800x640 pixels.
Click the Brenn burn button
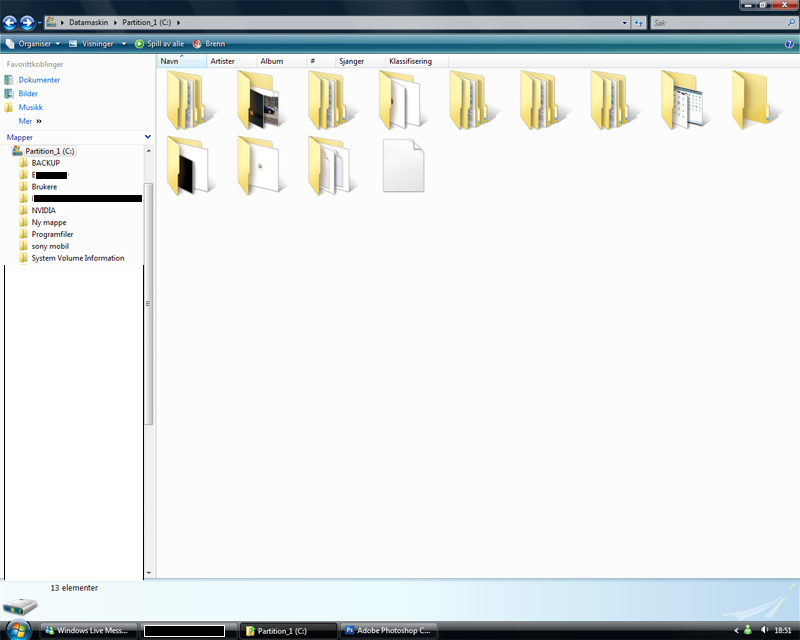coord(208,44)
